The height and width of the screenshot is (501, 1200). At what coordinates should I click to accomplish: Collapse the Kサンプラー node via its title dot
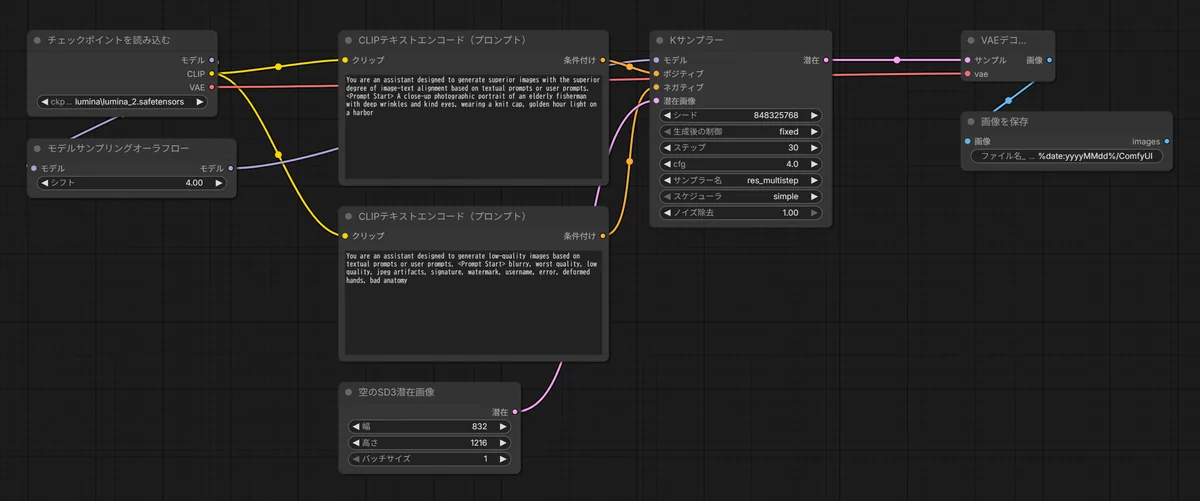[661, 41]
